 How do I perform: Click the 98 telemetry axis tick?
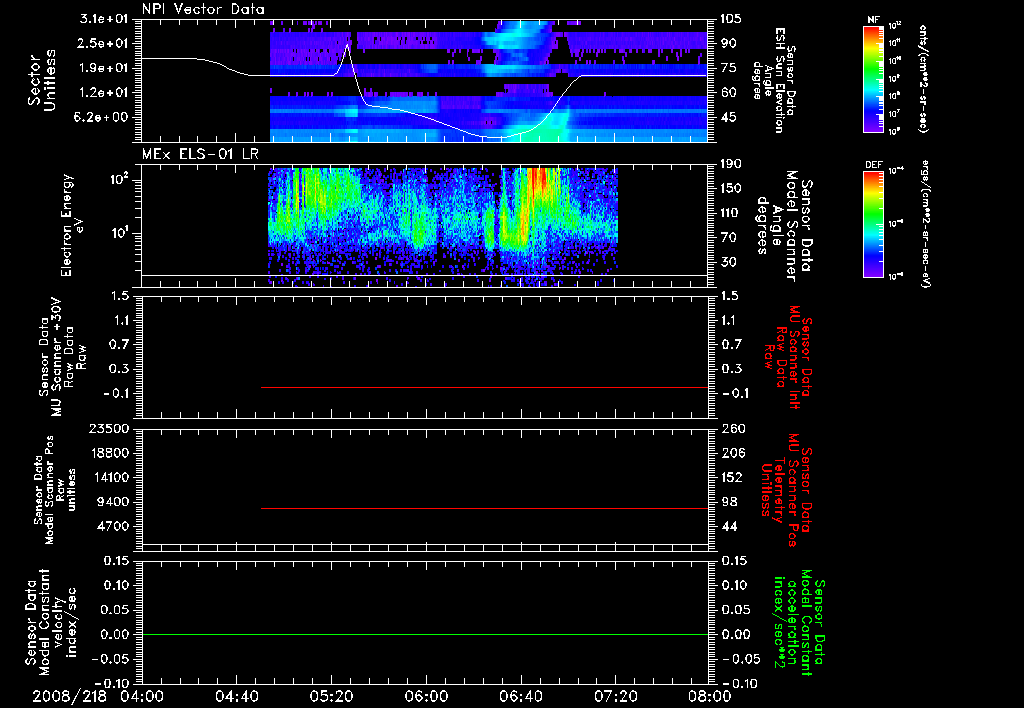pyautogui.click(x=728, y=502)
